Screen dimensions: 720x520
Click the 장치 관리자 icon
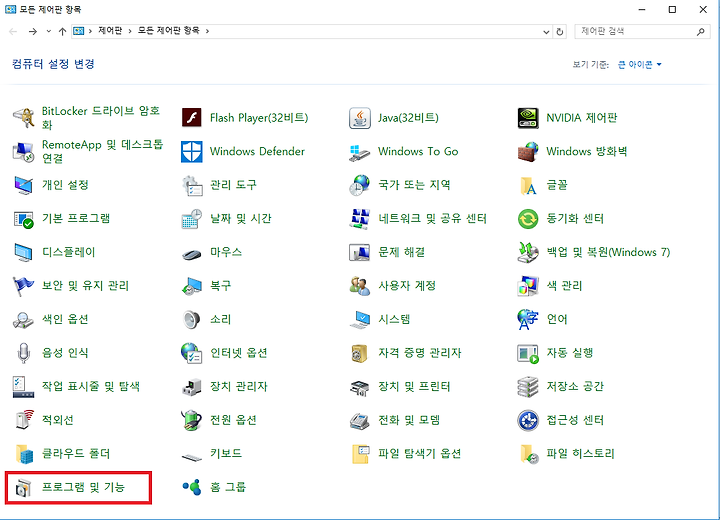(191, 386)
